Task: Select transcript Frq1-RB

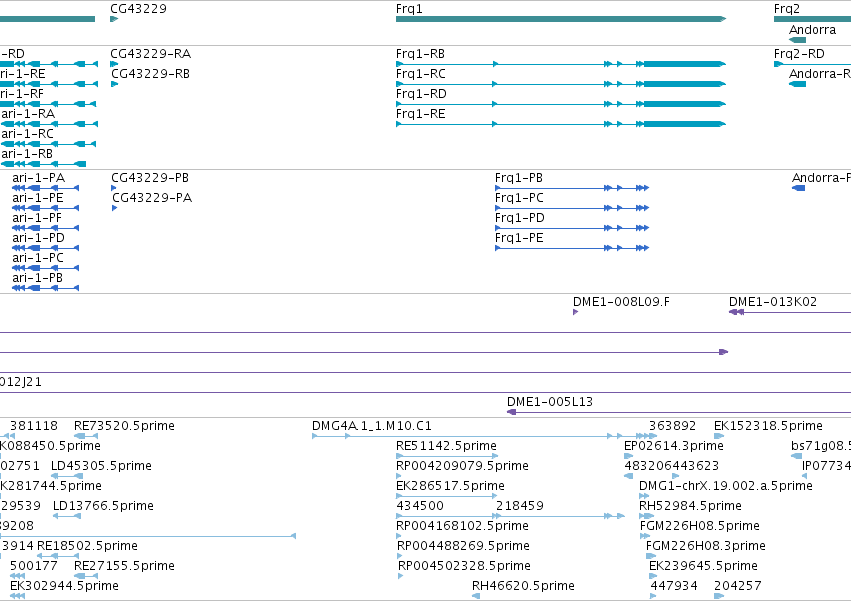Action: click(420, 54)
